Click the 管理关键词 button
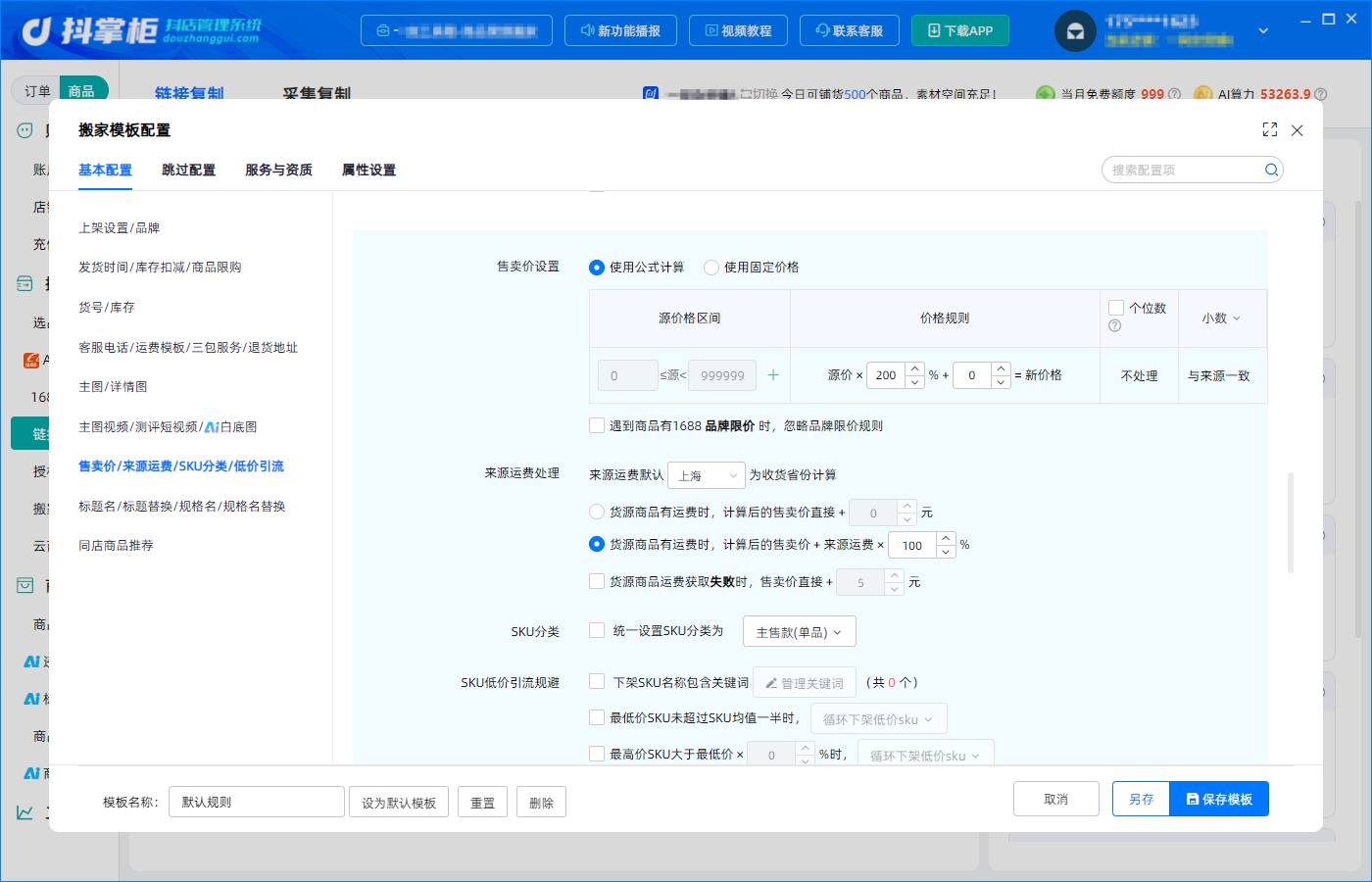1372x882 pixels. (x=805, y=683)
